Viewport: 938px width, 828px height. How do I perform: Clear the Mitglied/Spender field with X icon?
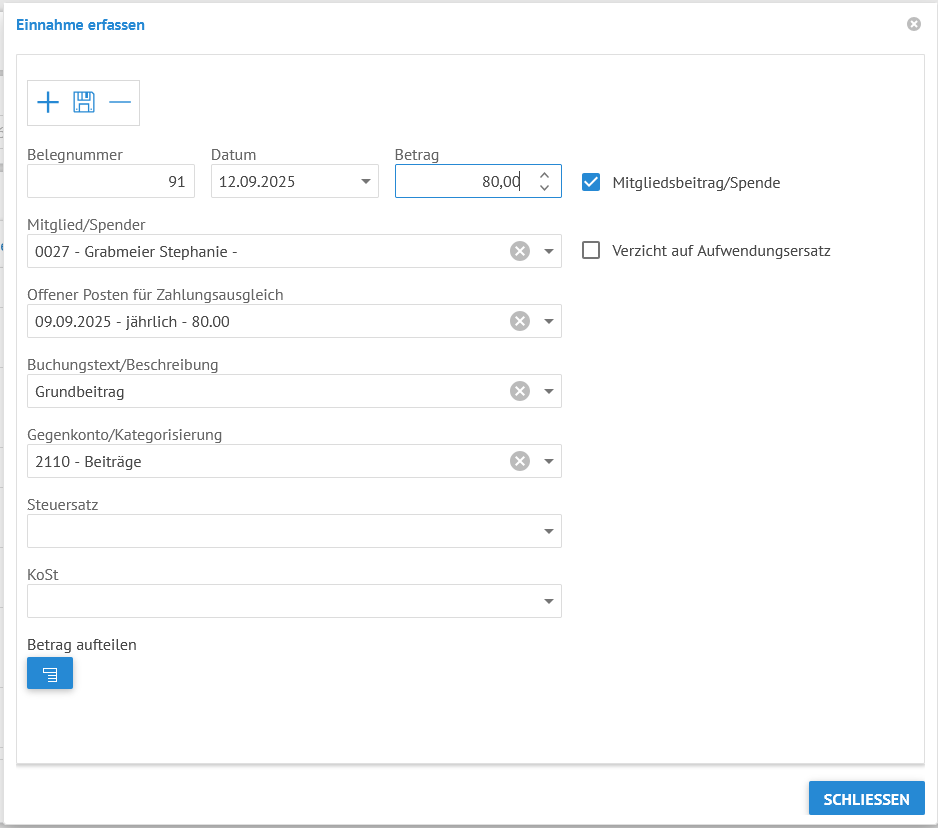[x=519, y=251]
